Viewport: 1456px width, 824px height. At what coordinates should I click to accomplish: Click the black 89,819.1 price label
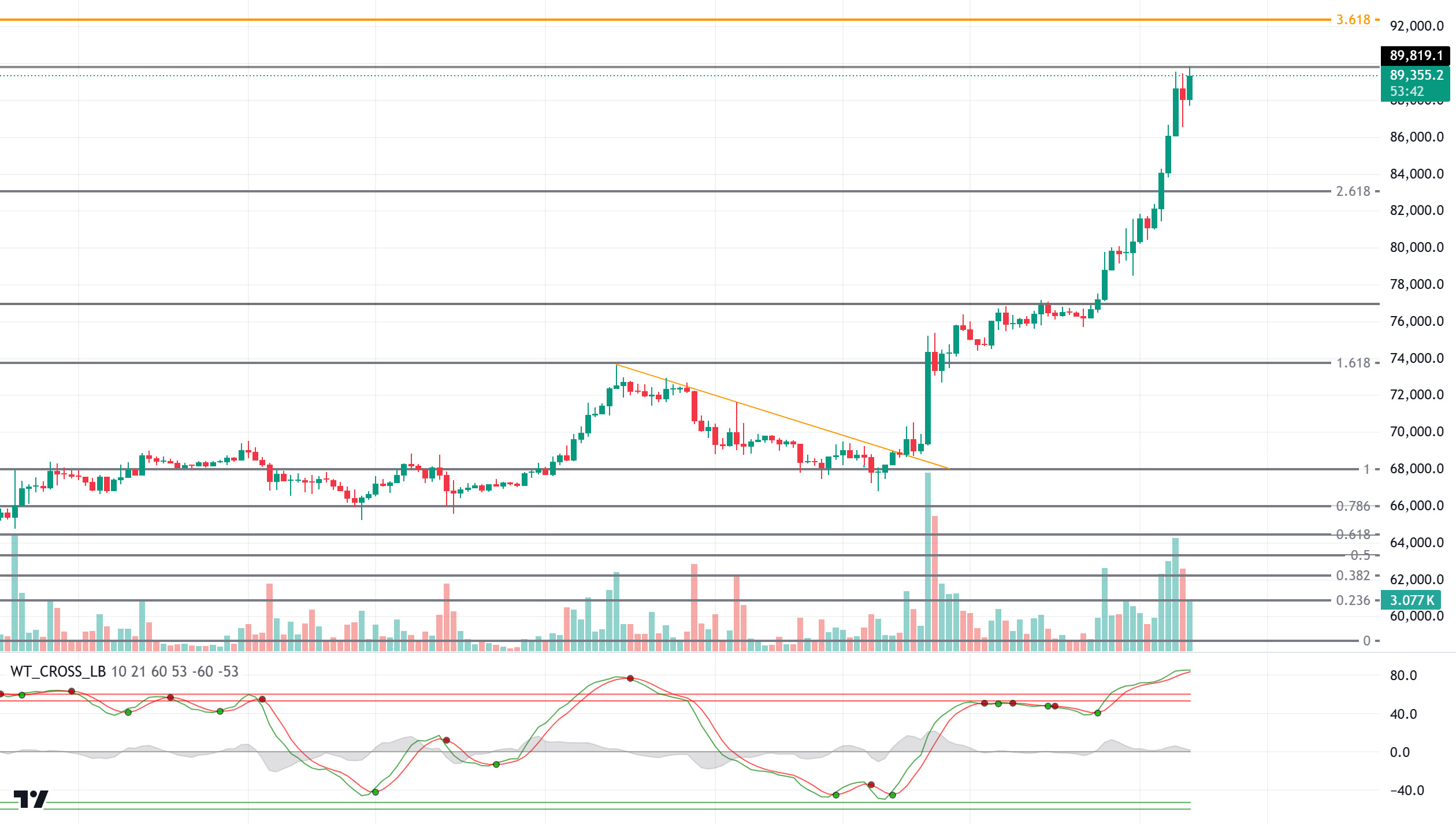tap(1416, 55)
